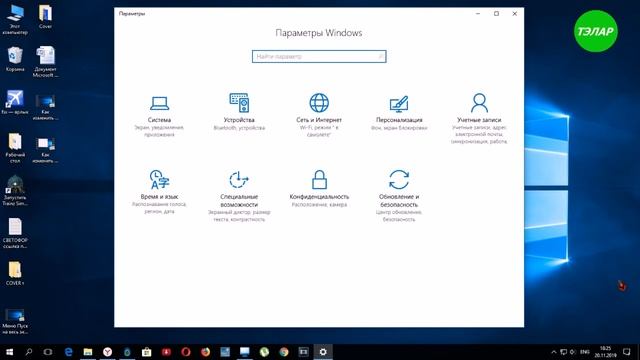Click the magnifier icon in settings search box
640x360 pixels.
pyautogui.click(x=380, y=56)
